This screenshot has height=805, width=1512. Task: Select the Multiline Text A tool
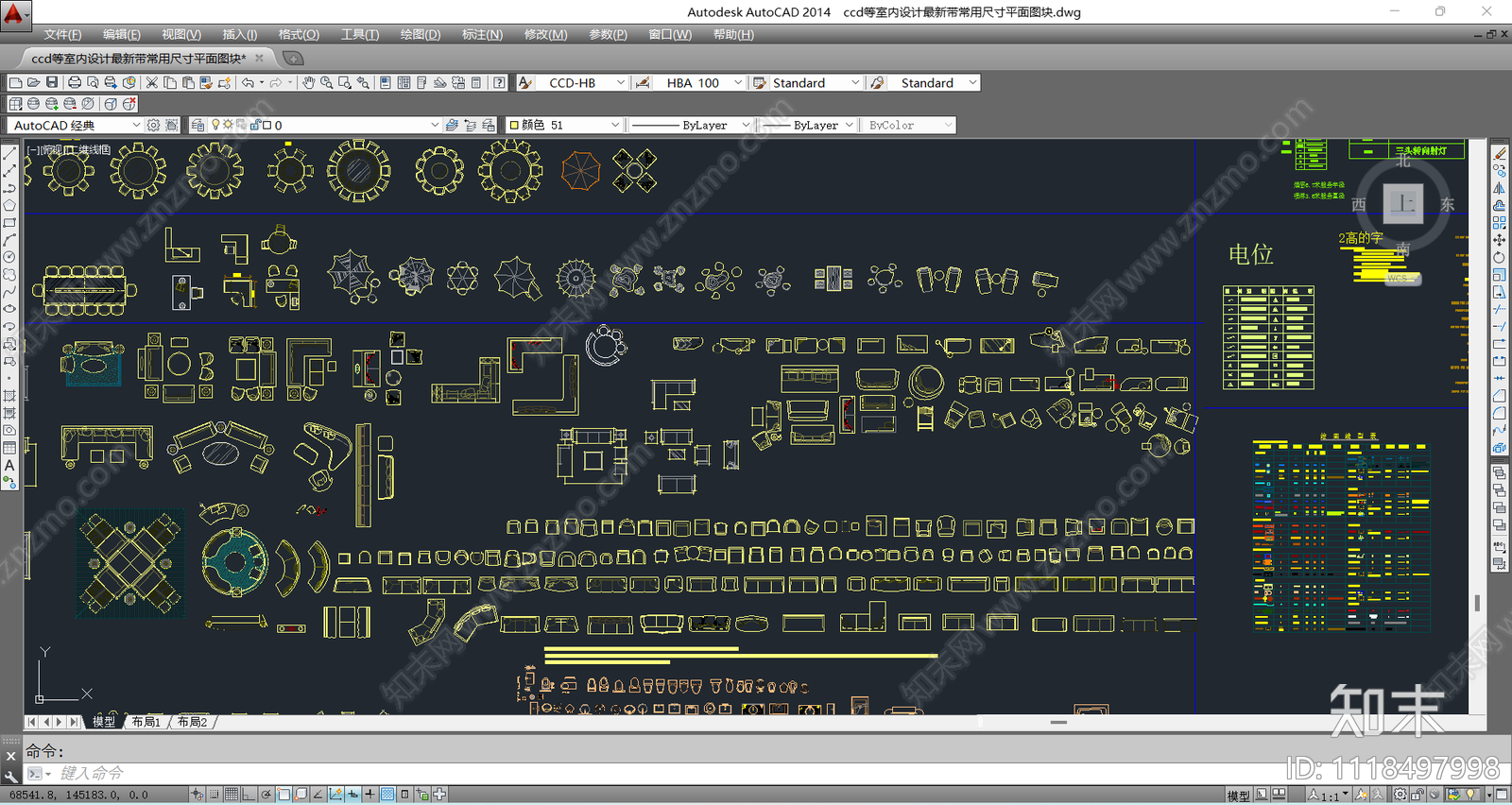tap(9, 465)
